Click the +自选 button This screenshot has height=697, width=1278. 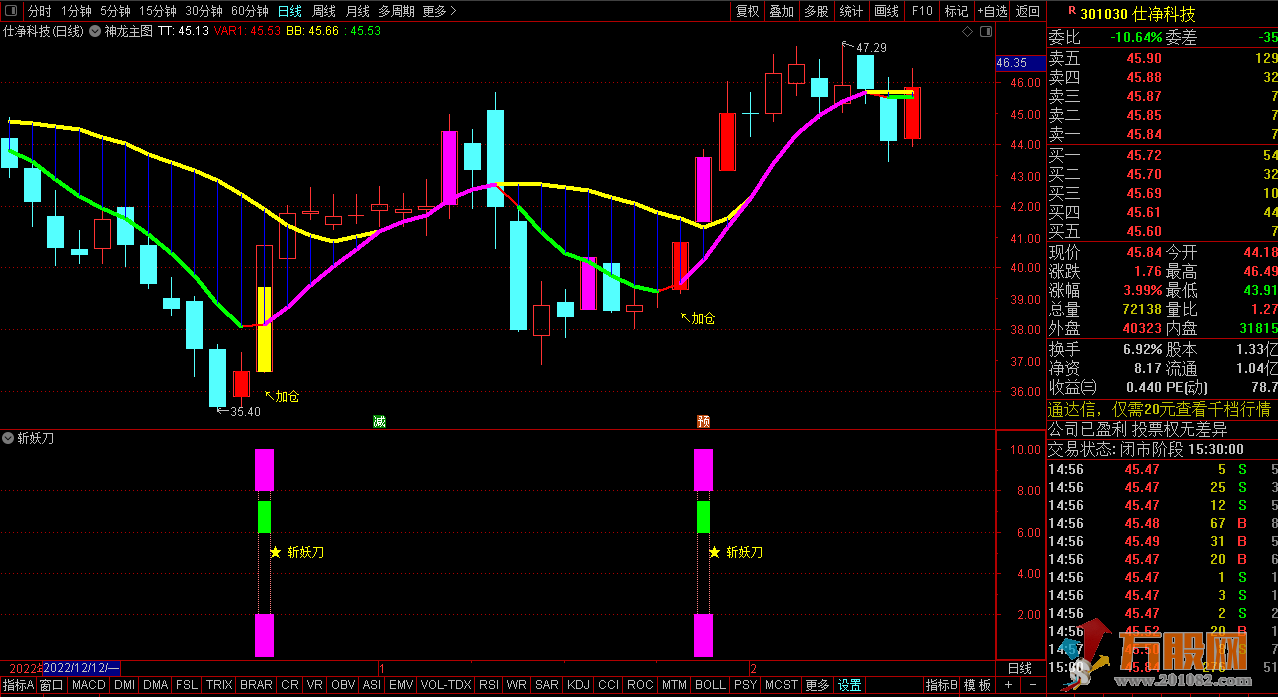[991, 11]
